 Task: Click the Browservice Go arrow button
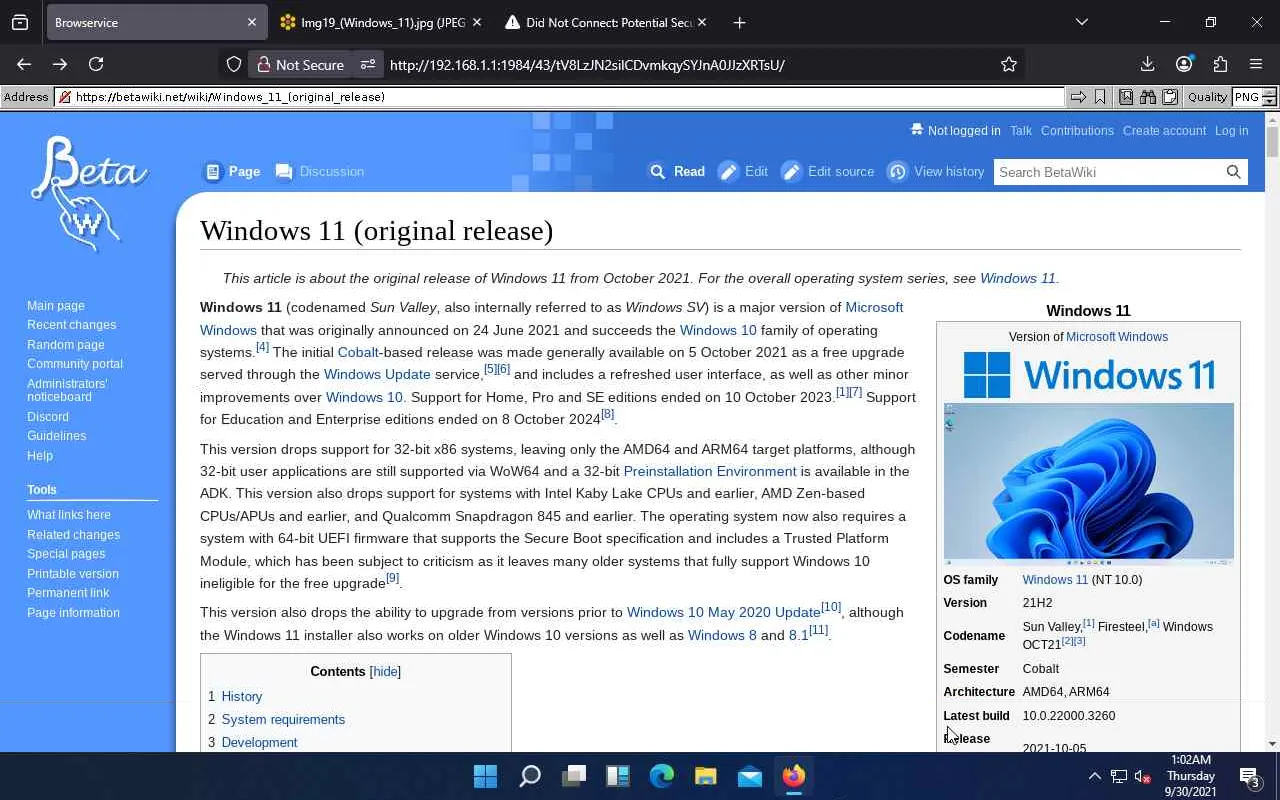point(1078,97)
